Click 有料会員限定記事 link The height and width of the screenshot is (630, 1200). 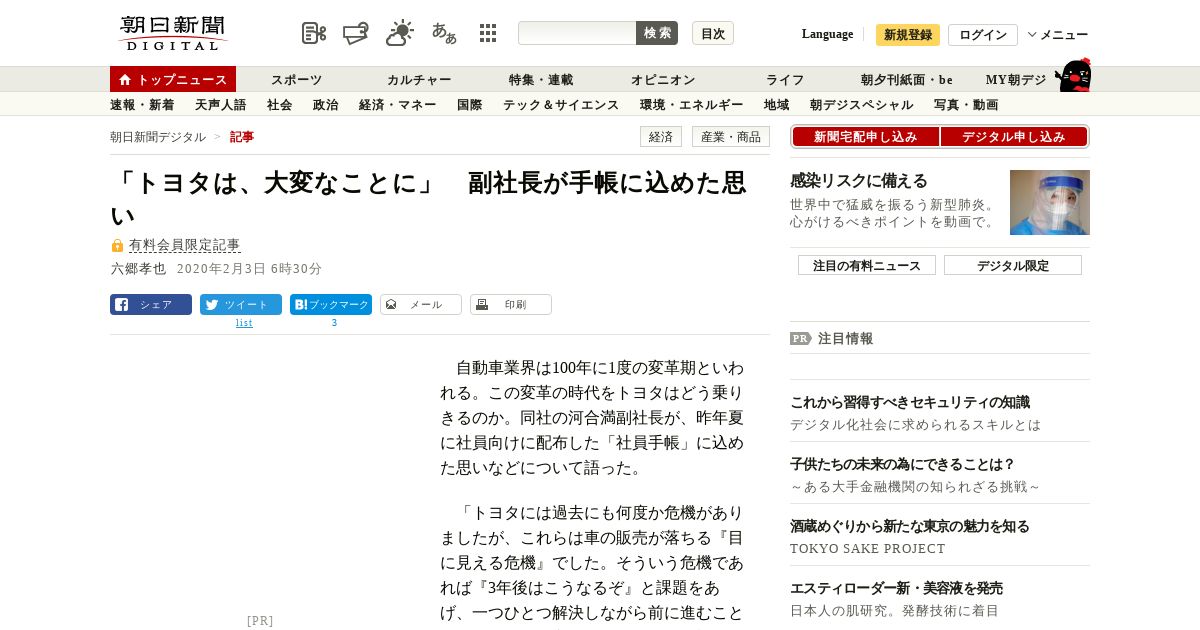coord(184,245)
